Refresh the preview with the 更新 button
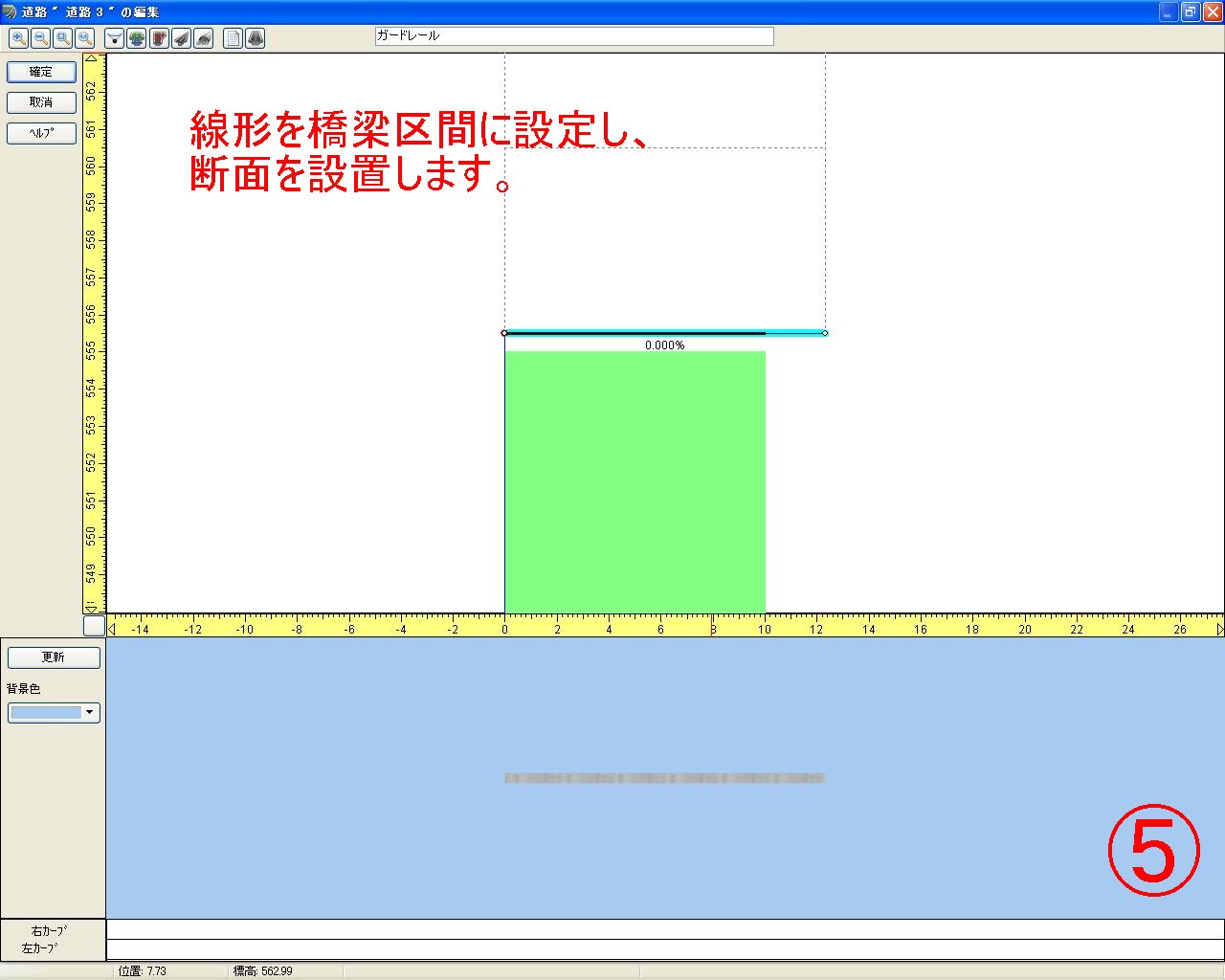Image resolution: width=1225 pixels, height=980 pixels. point(54,657)
